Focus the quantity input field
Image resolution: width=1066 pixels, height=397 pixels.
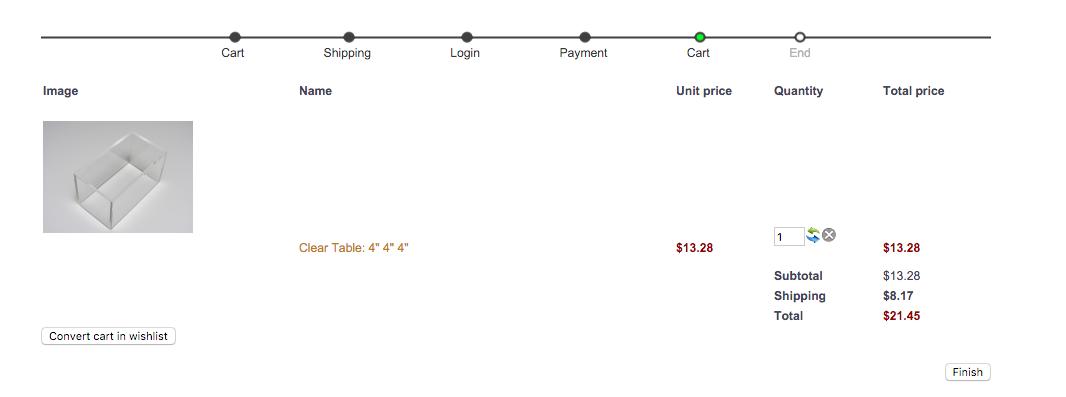(789, 237)
